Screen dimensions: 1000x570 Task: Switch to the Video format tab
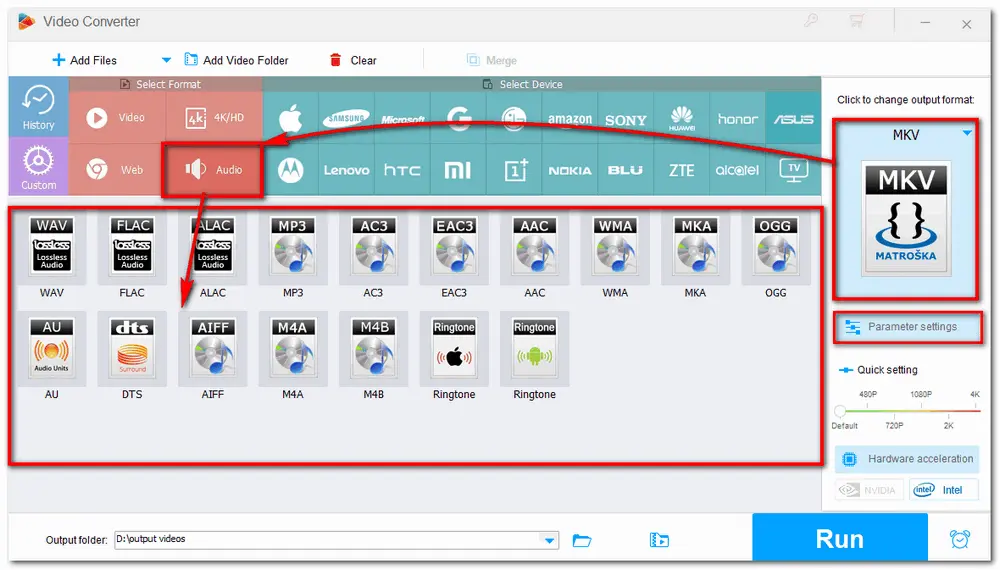coord(117,117)
